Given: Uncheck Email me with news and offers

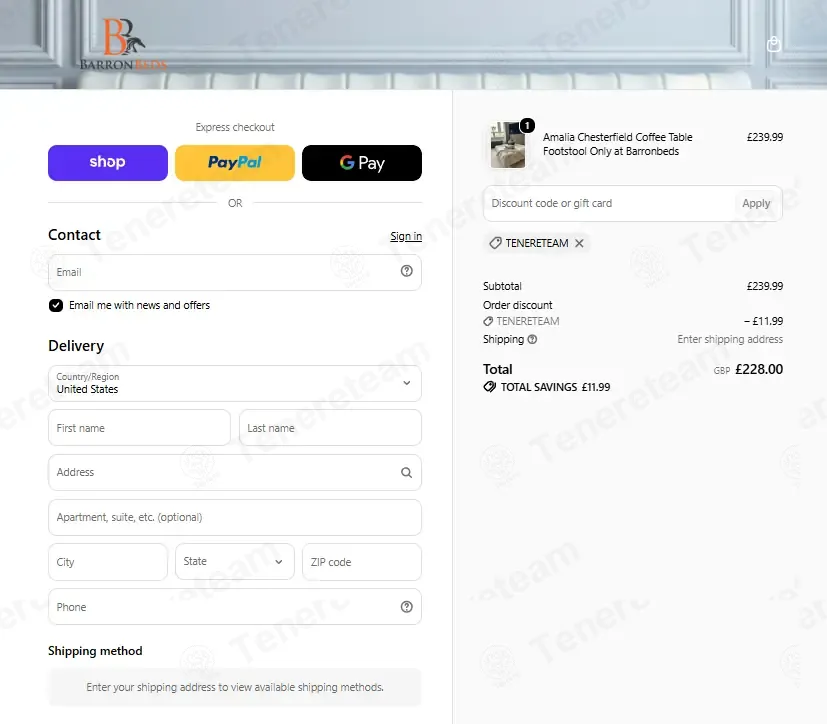Looking at the screenshot, I should tap(56, 305).
